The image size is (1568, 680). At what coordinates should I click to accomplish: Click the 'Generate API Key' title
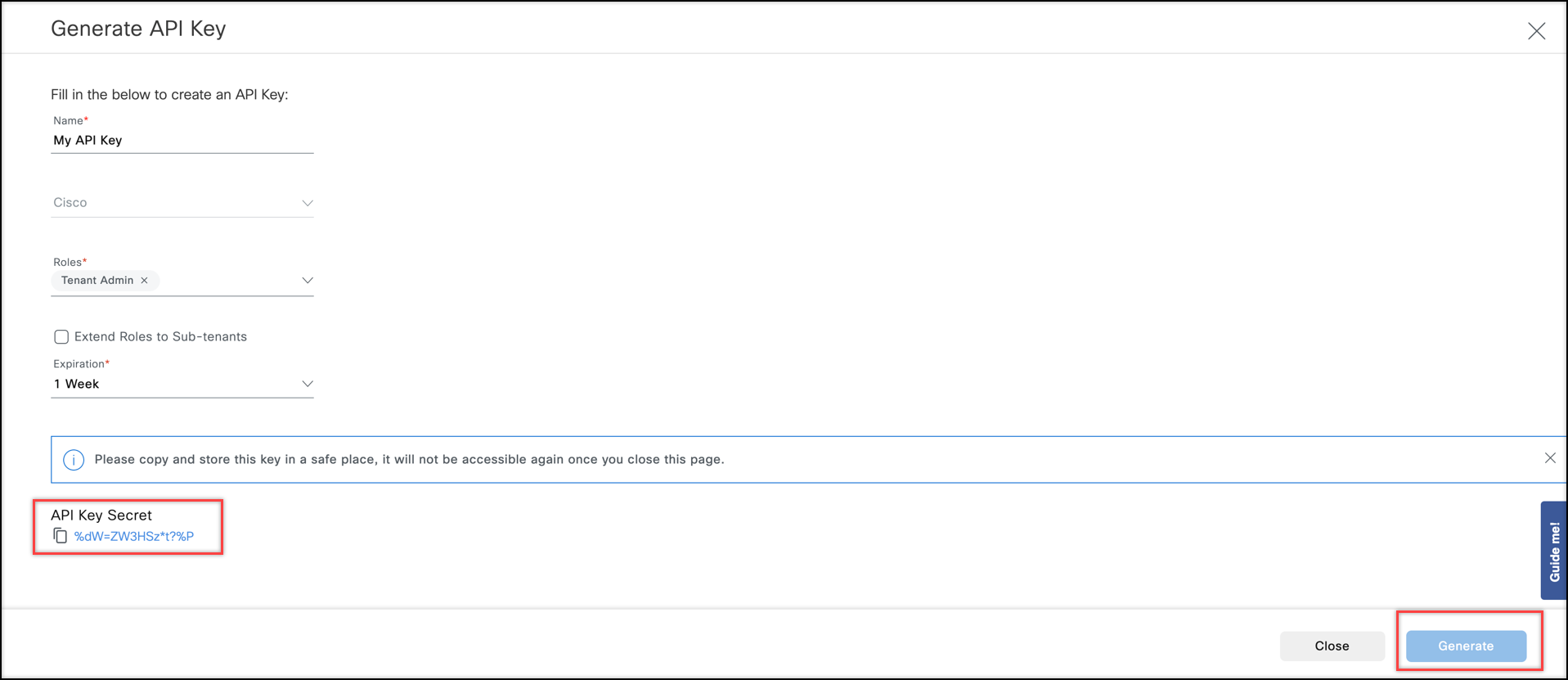pos(138,29)
